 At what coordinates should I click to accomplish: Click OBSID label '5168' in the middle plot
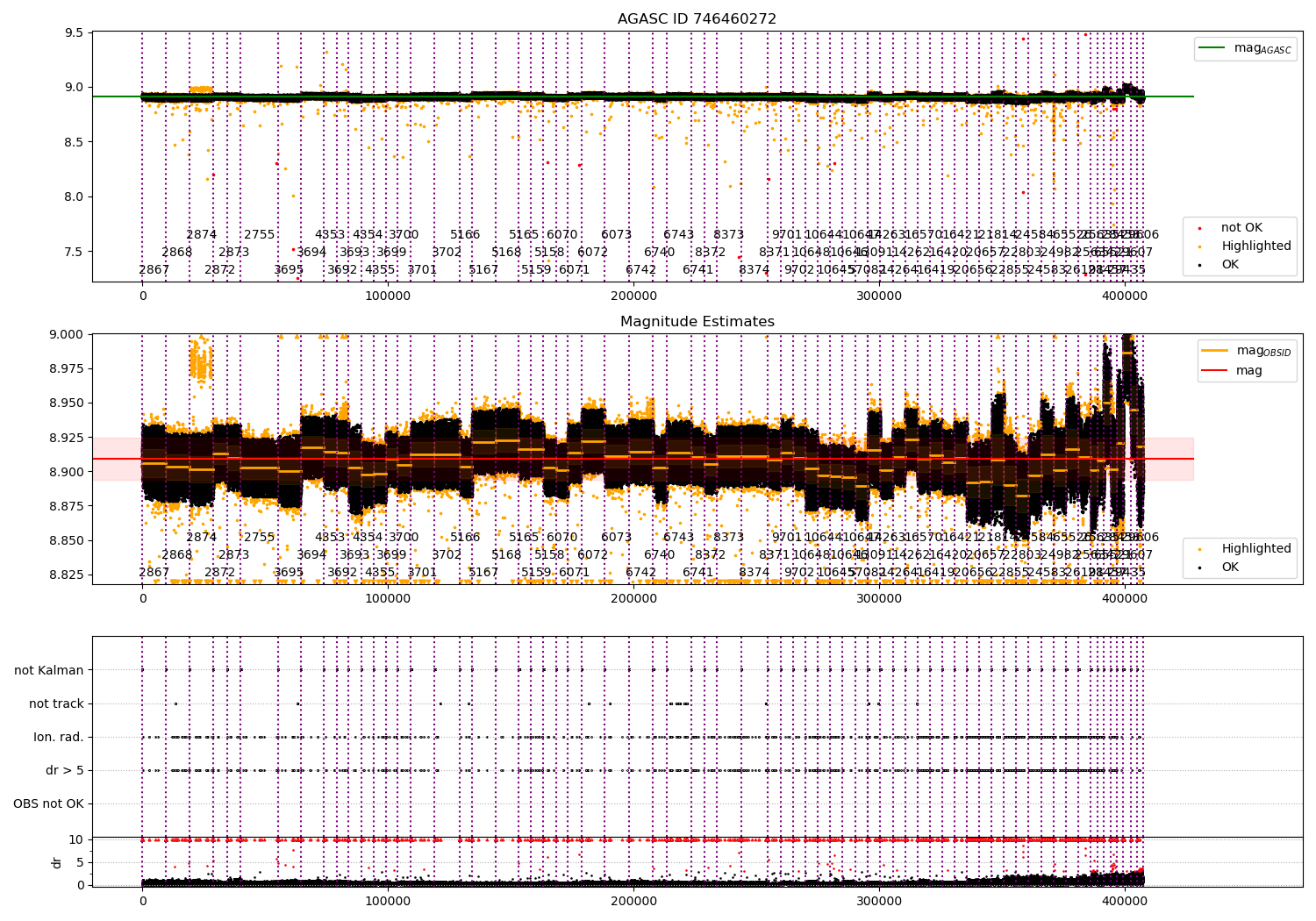click(506, 554)
